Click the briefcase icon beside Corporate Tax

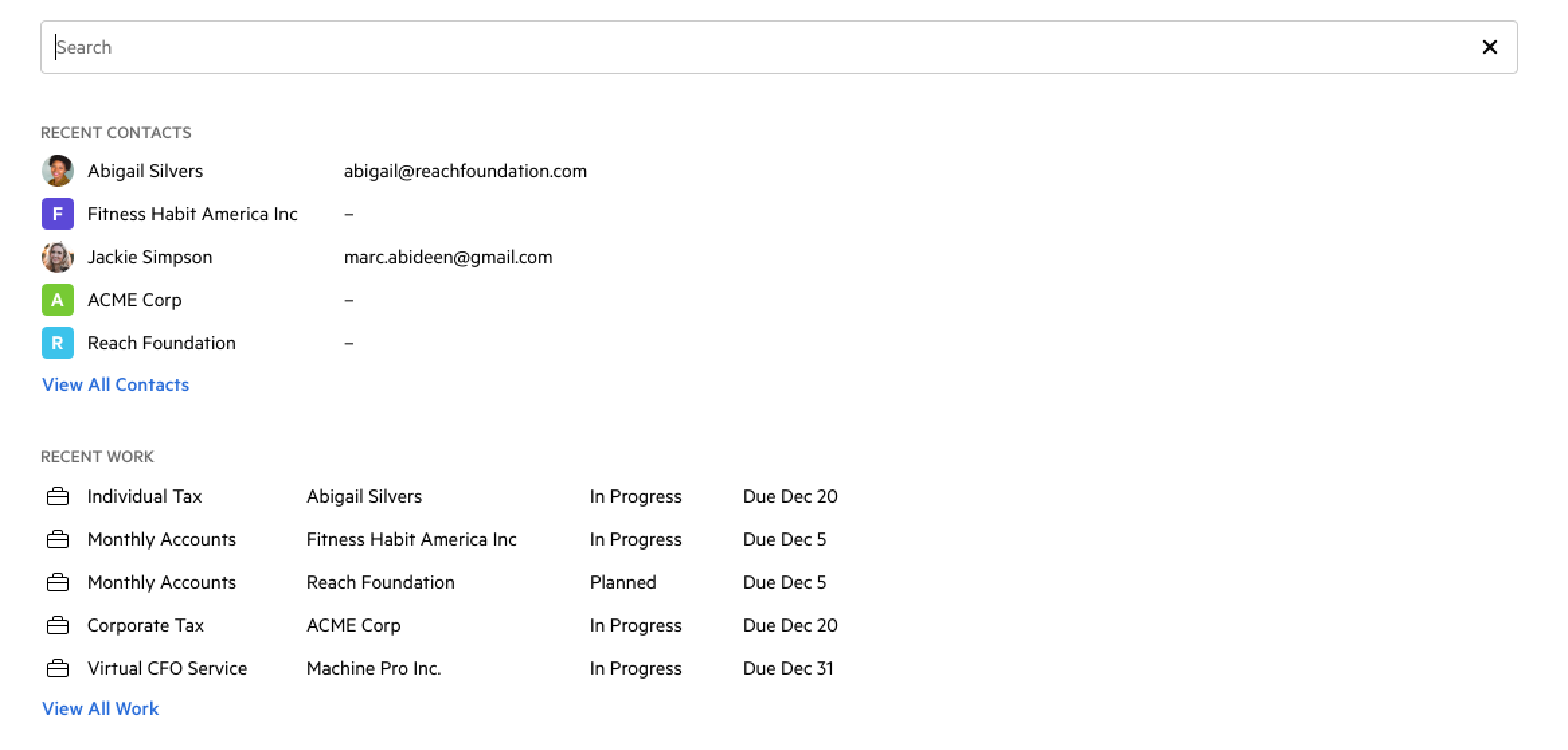tap(58, 626)
